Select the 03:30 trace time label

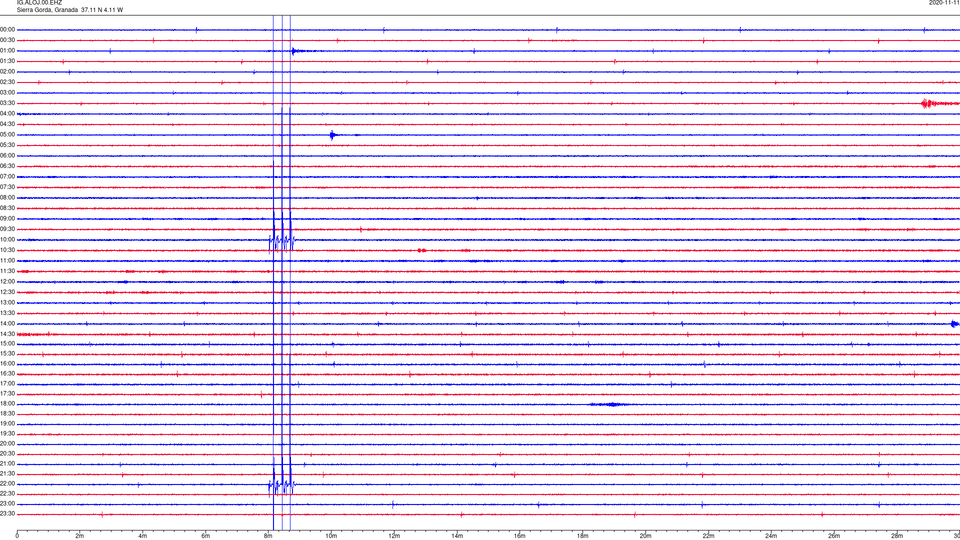tap(7, 103)
